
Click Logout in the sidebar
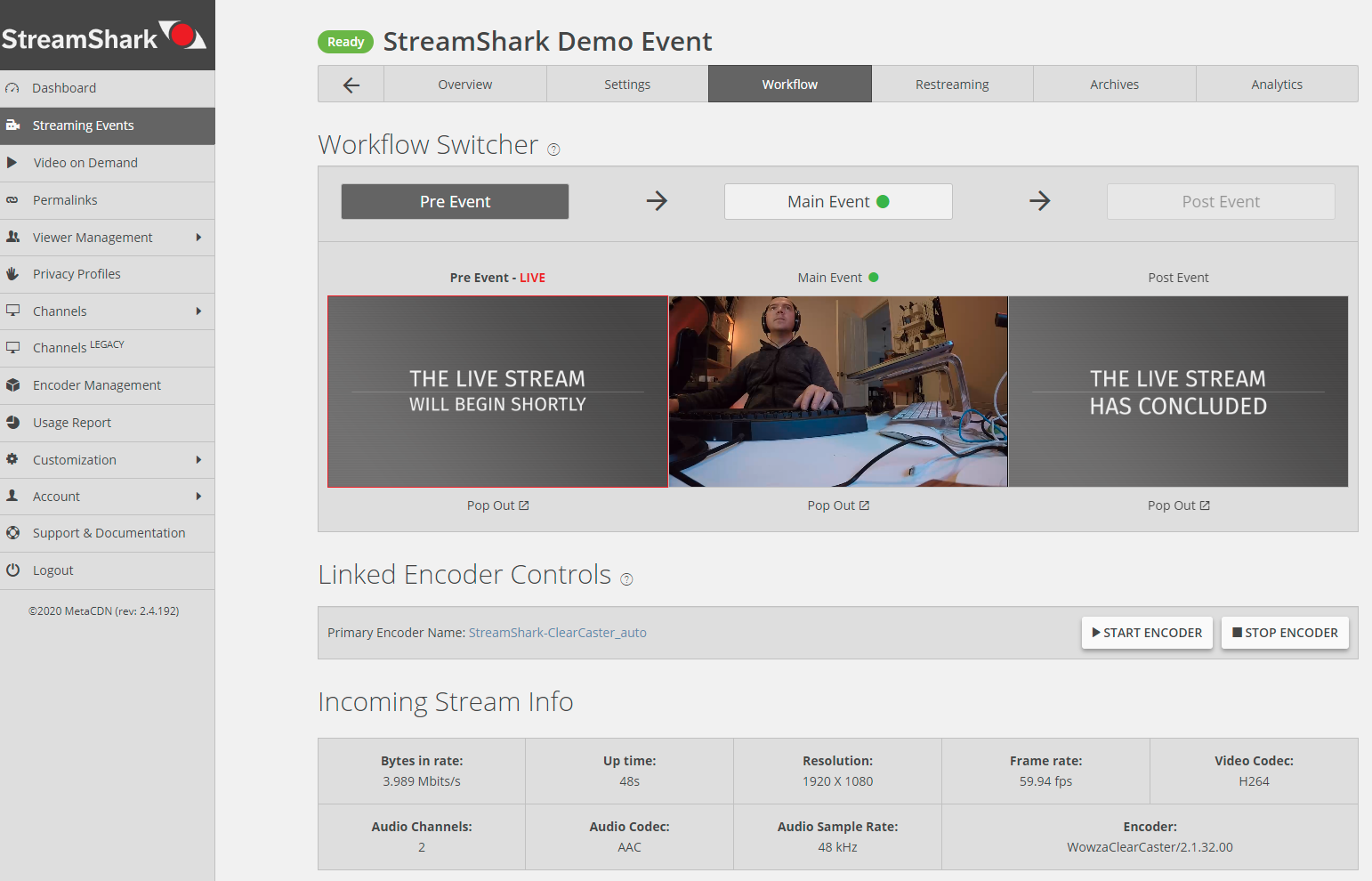point(108,570)
